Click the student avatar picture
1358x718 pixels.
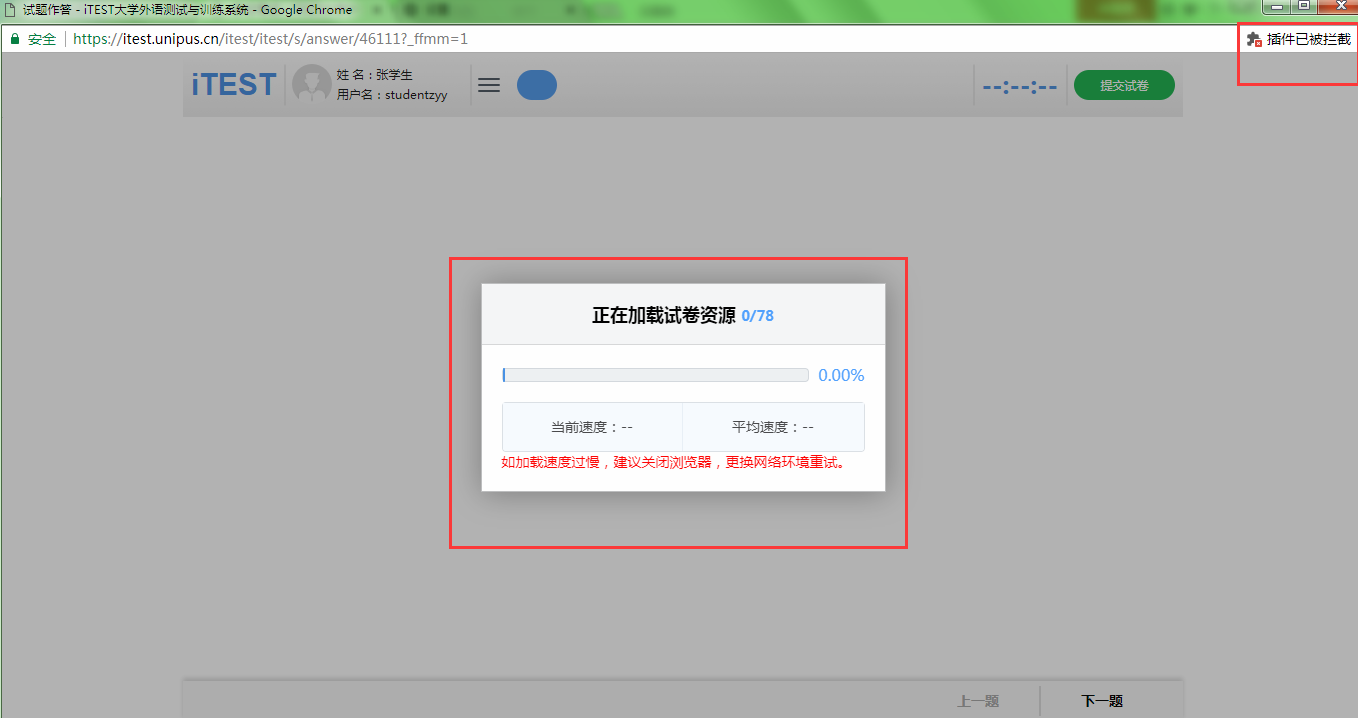tap(311, 85)
